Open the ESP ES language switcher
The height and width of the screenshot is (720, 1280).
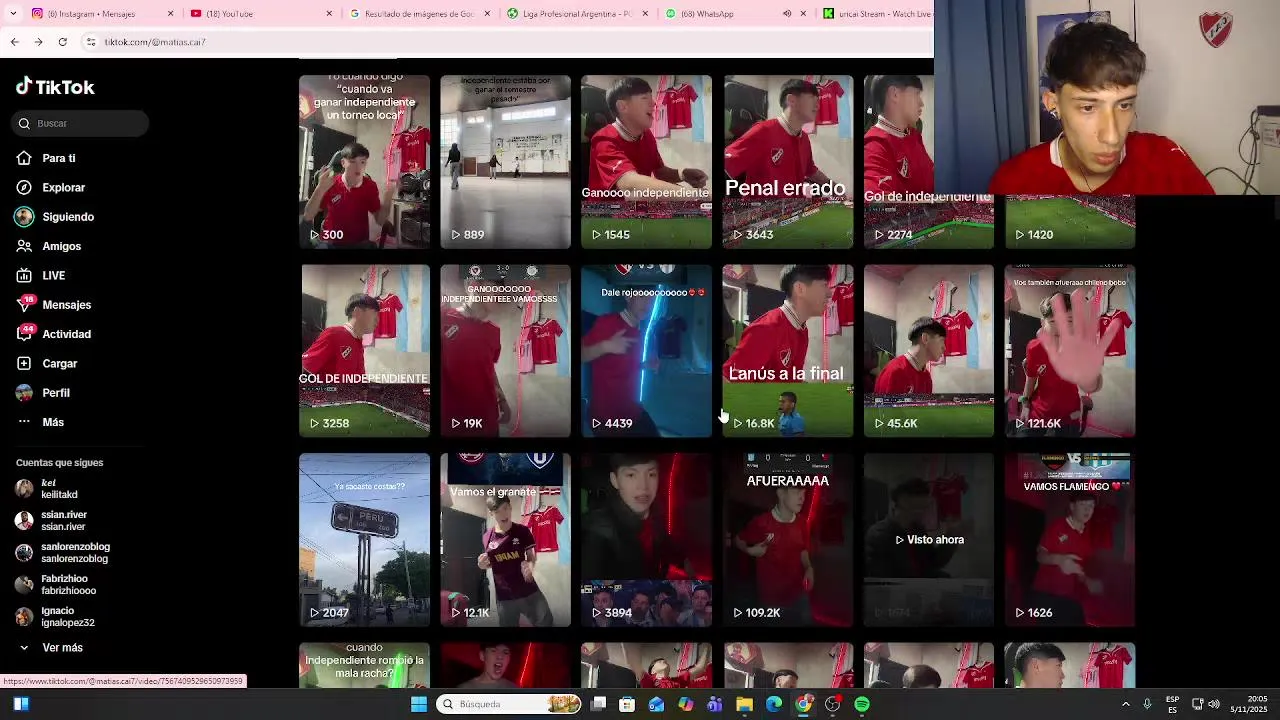coord(1172,704)
